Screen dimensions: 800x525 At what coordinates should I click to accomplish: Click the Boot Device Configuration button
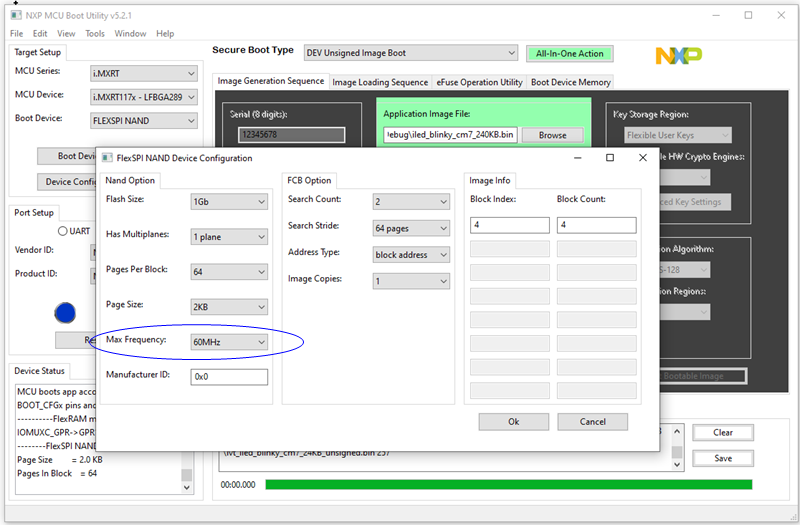click(67, 156)
